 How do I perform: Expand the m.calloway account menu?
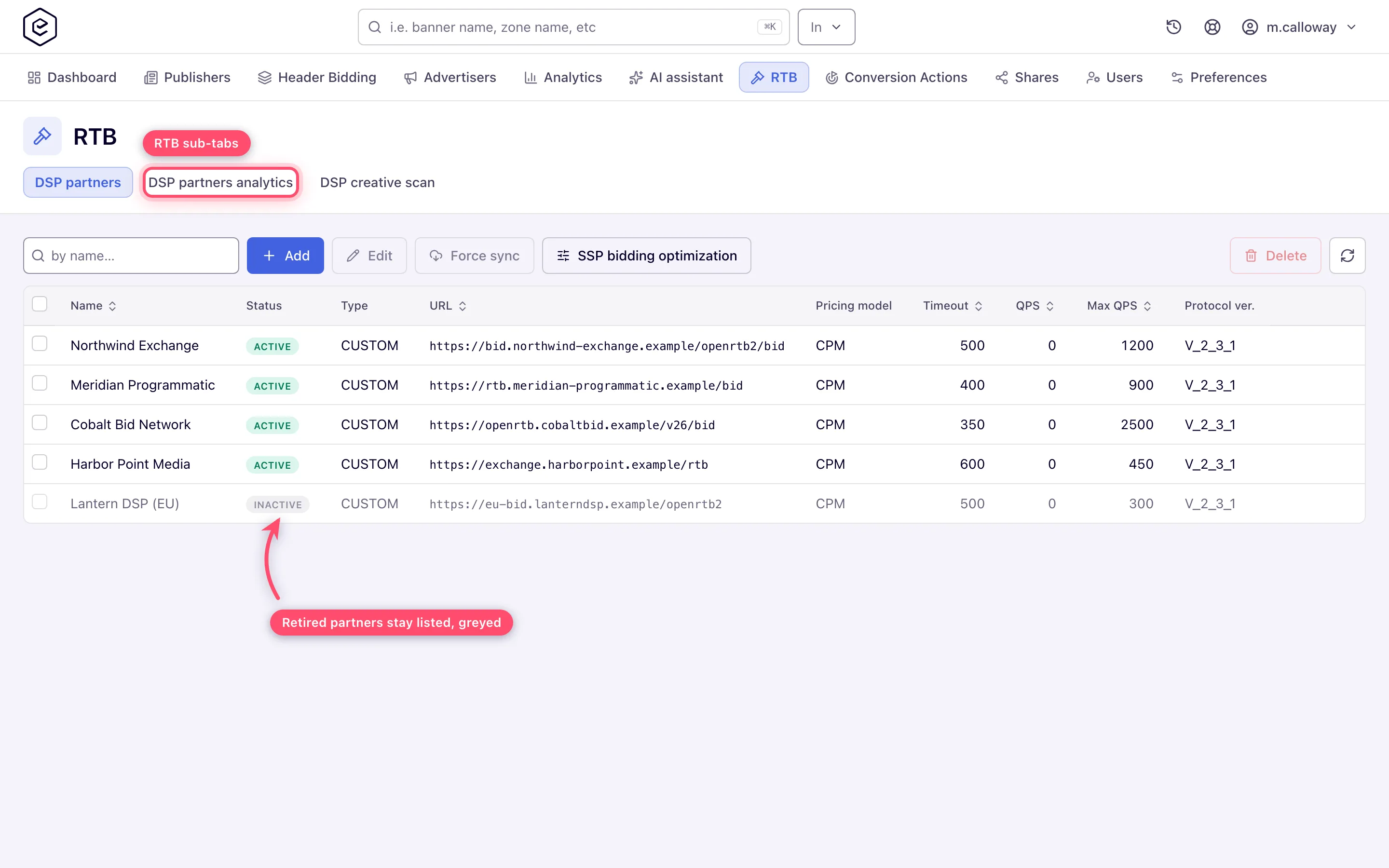point(1299,27)
